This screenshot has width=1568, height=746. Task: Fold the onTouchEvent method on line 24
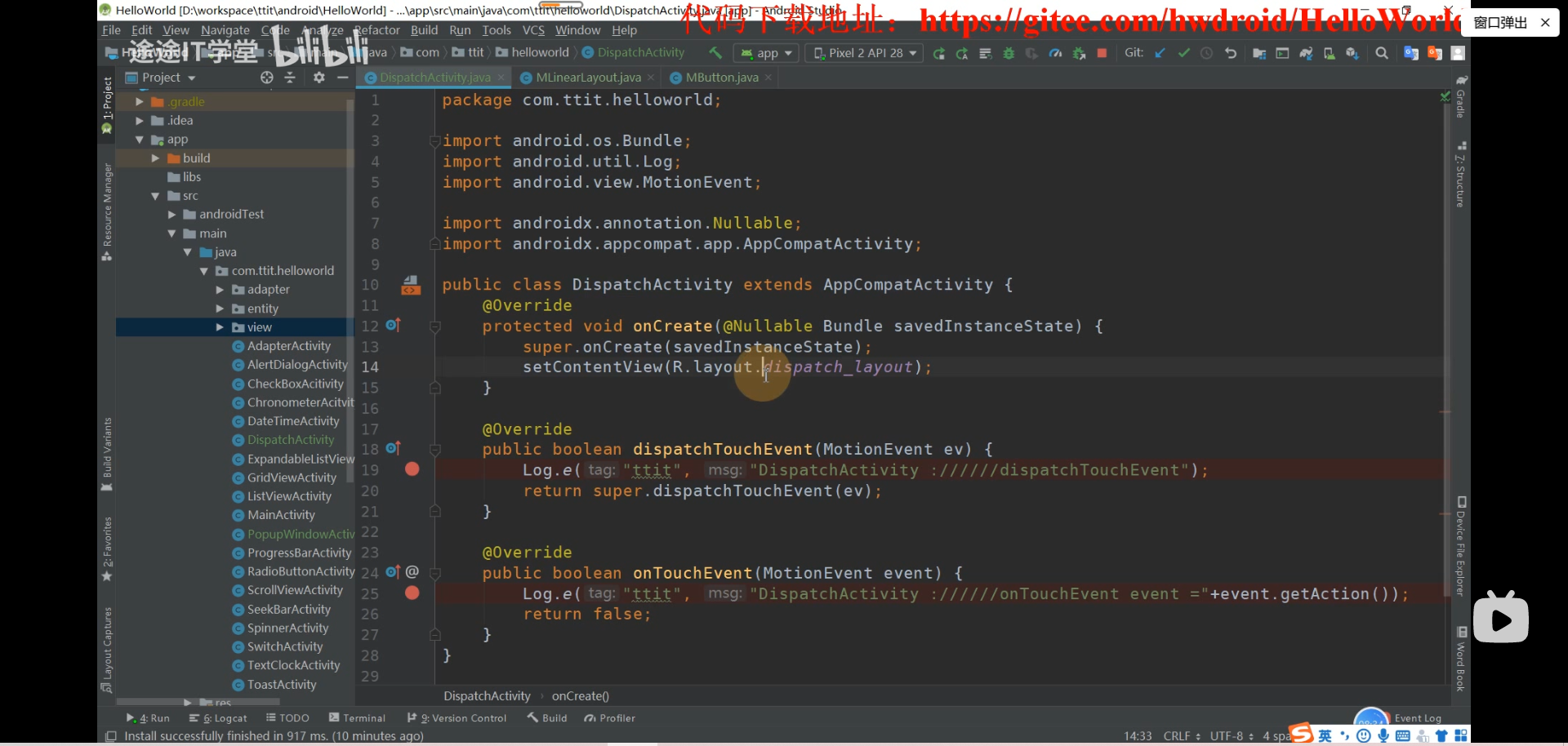435,573
